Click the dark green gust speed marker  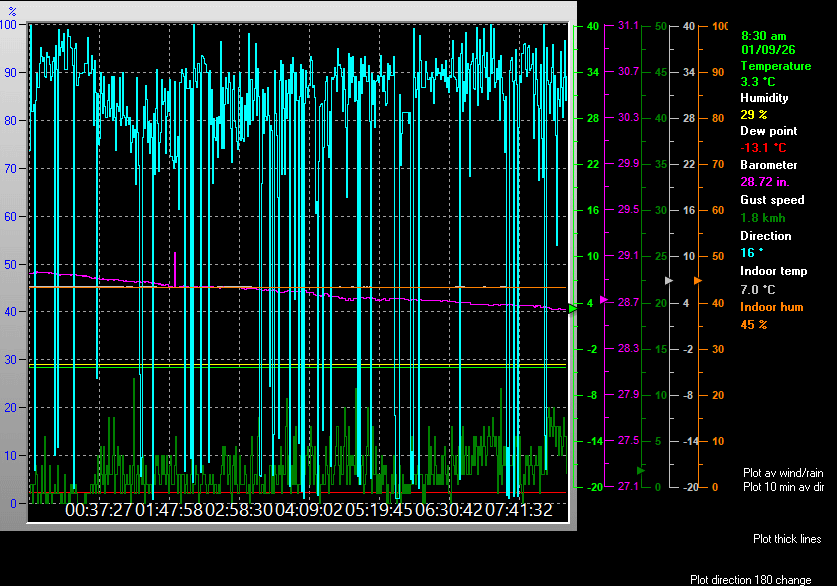coord(641,468)
